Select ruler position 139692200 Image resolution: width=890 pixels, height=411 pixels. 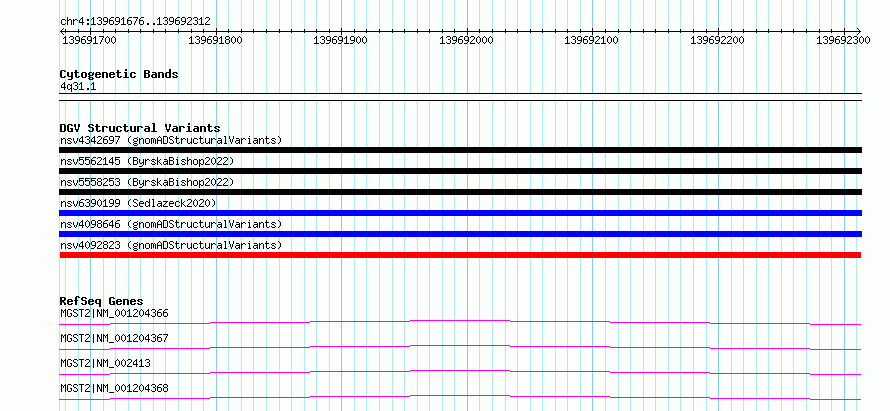(x=718, y=40)
